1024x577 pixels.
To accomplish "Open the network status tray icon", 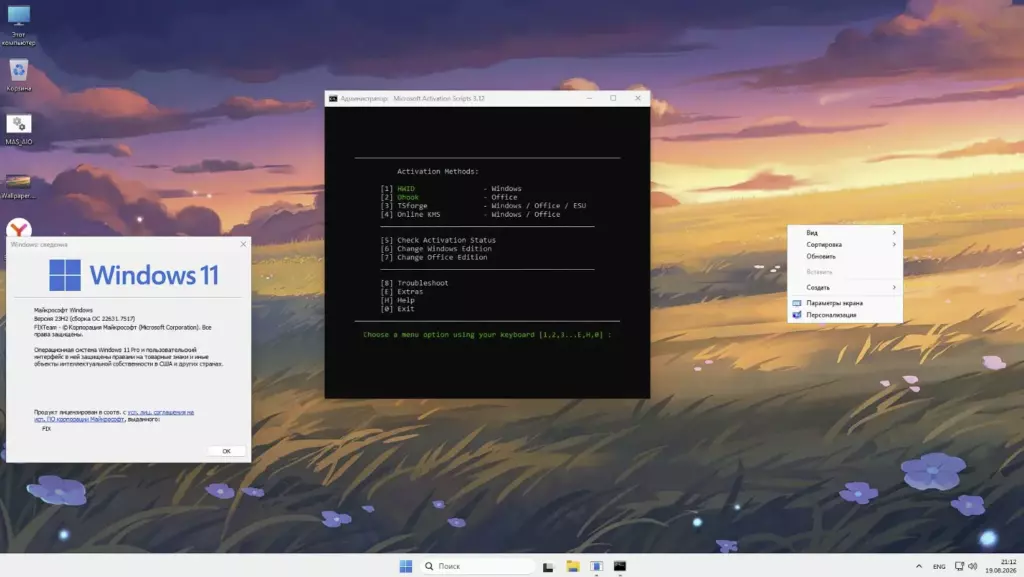I will click(x=959, y=566).
